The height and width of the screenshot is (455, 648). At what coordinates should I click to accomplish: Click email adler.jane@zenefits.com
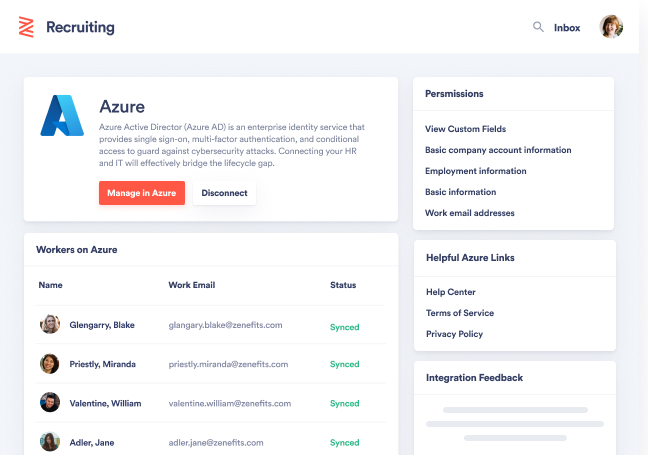click(x=216, y=443)
